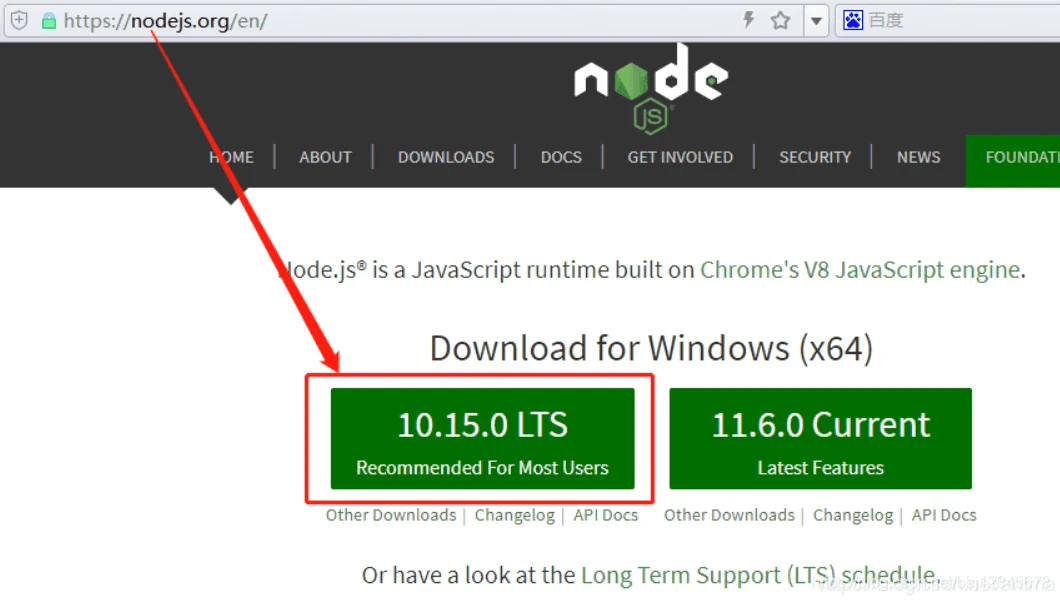Select the GET INVOLVED nav item
This screenshot has width=1060, height=601.
pyautogui.click(x=680, y=158)
